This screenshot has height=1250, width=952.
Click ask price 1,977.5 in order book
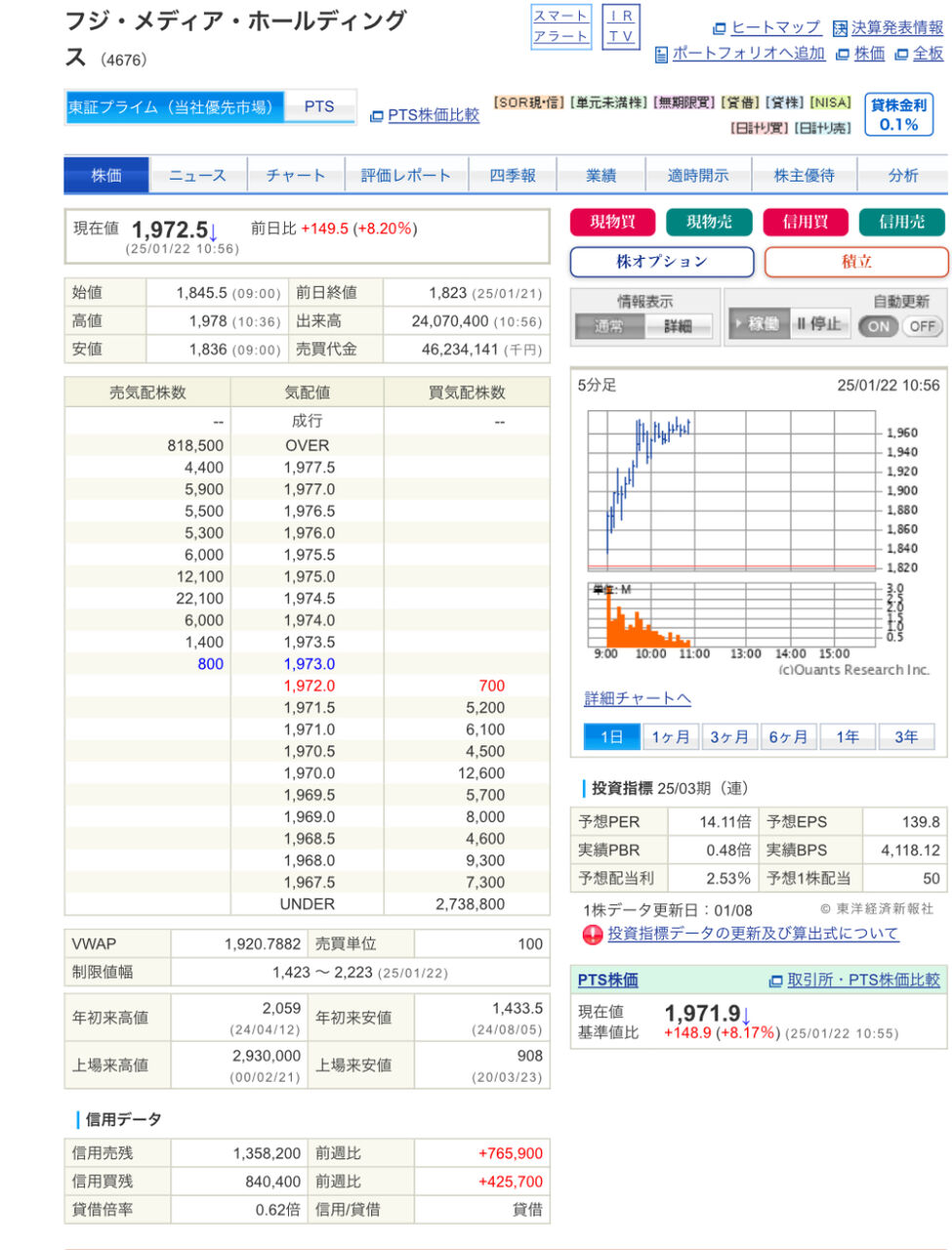tap(310, 467)
